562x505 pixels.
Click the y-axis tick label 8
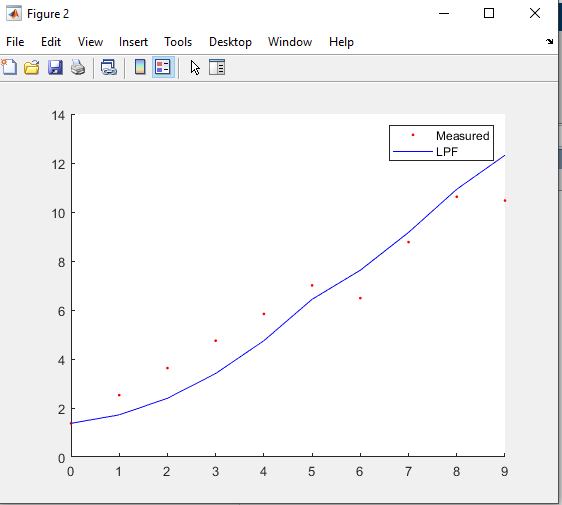pos(61,262)
